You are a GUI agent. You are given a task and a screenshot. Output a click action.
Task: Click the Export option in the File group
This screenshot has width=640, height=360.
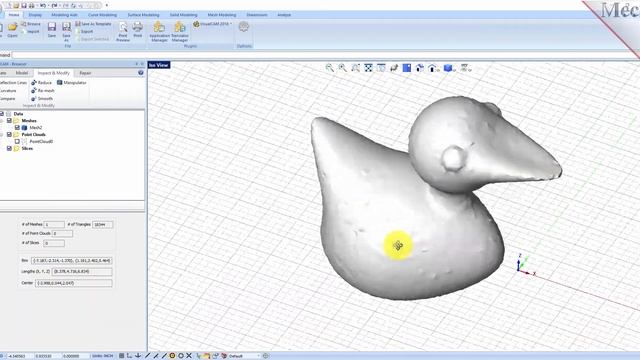coord(84,31)
